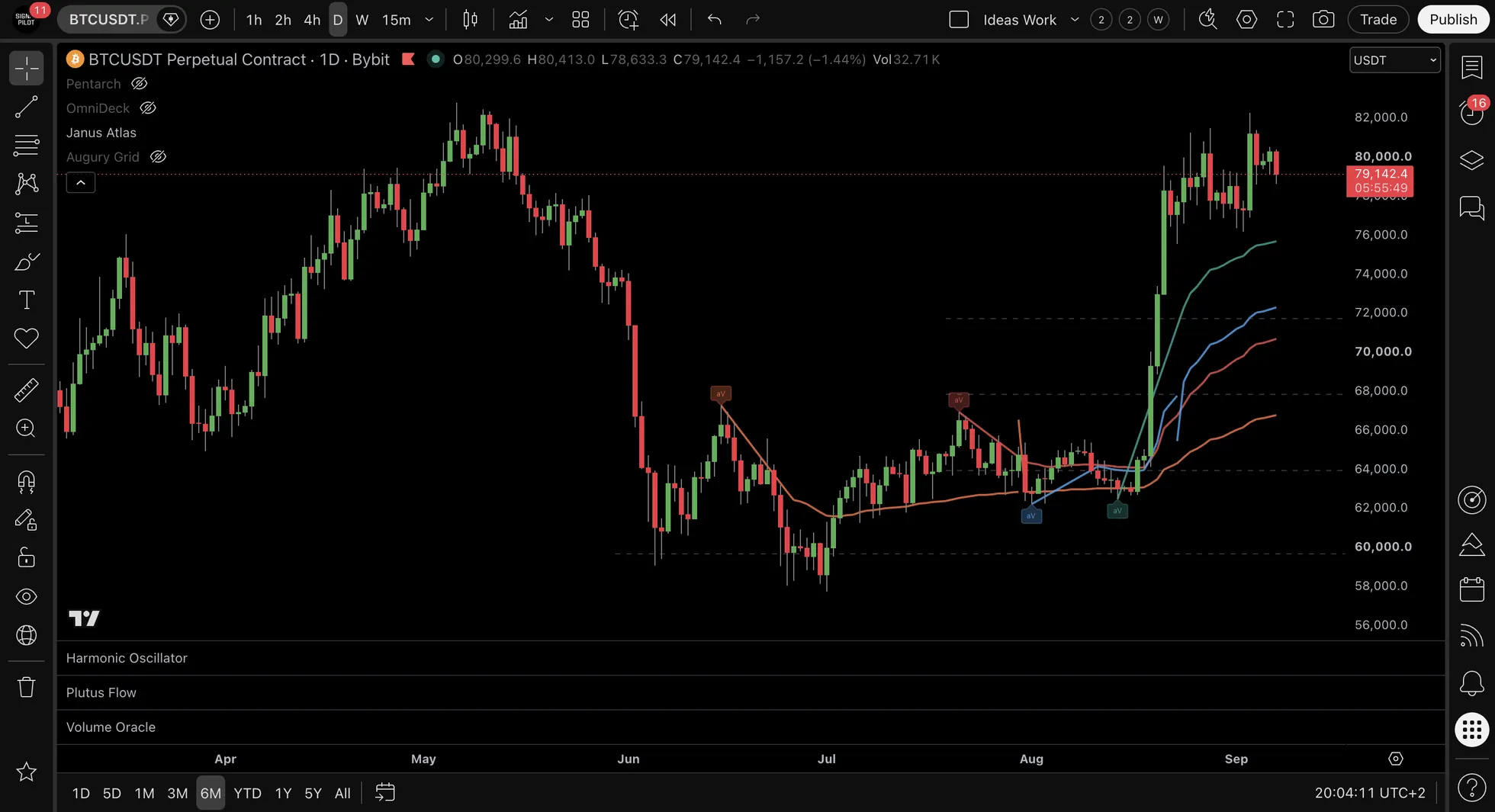
Task: Start bar replay mode
Action: point(668,20)
